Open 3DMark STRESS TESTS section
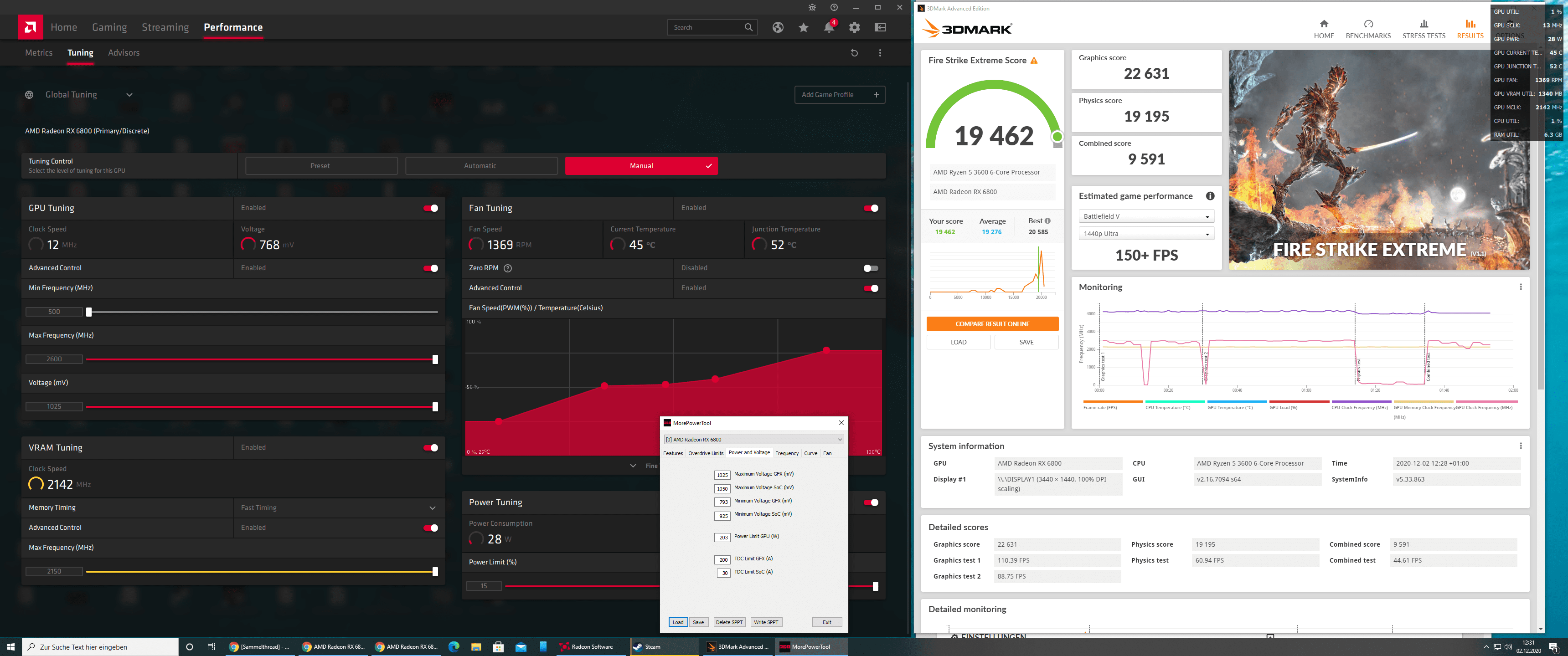 click(x=1424, y=29)
